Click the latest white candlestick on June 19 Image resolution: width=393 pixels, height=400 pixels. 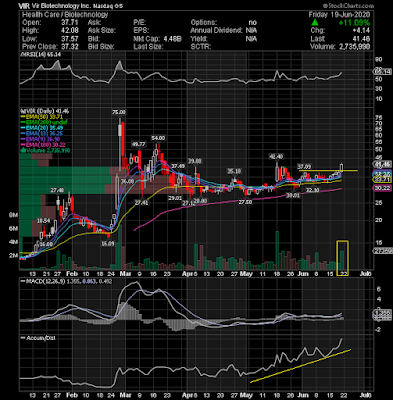342,168
